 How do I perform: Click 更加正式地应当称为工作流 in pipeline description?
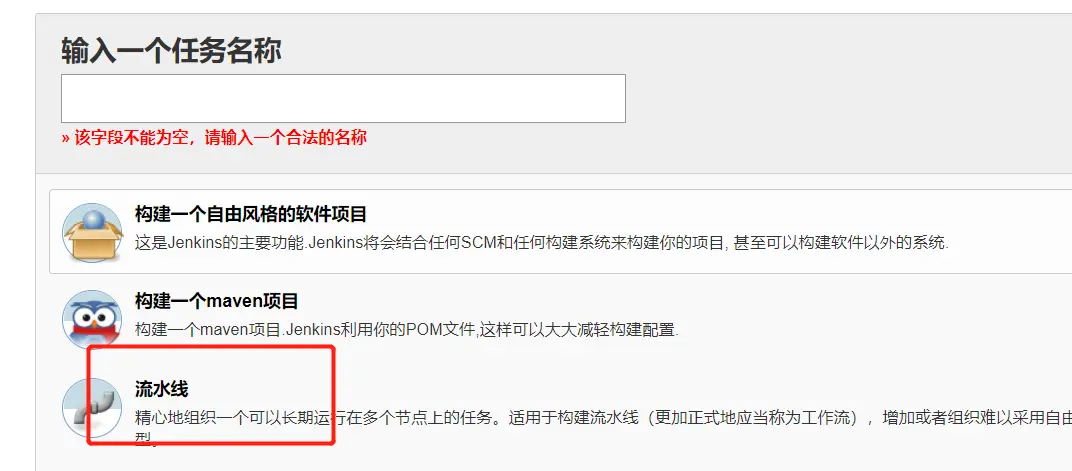click(x=751, y=418)
